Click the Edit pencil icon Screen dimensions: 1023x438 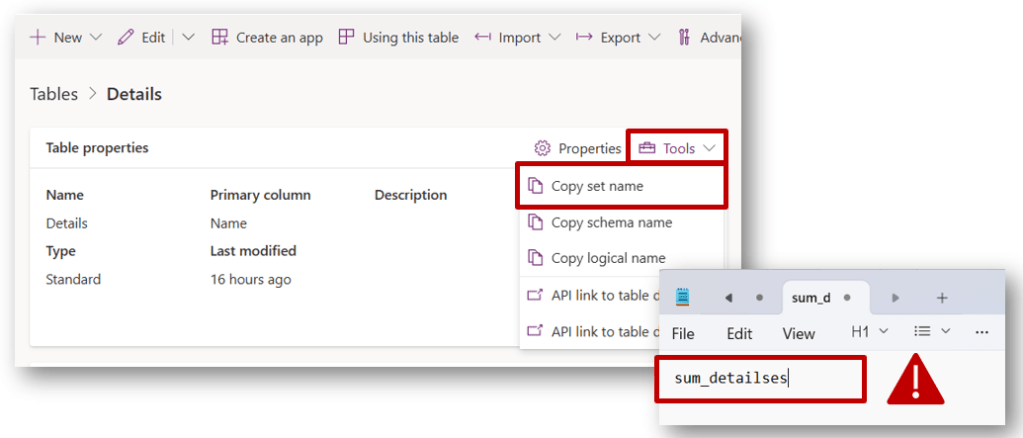click(x=125, y=37)
